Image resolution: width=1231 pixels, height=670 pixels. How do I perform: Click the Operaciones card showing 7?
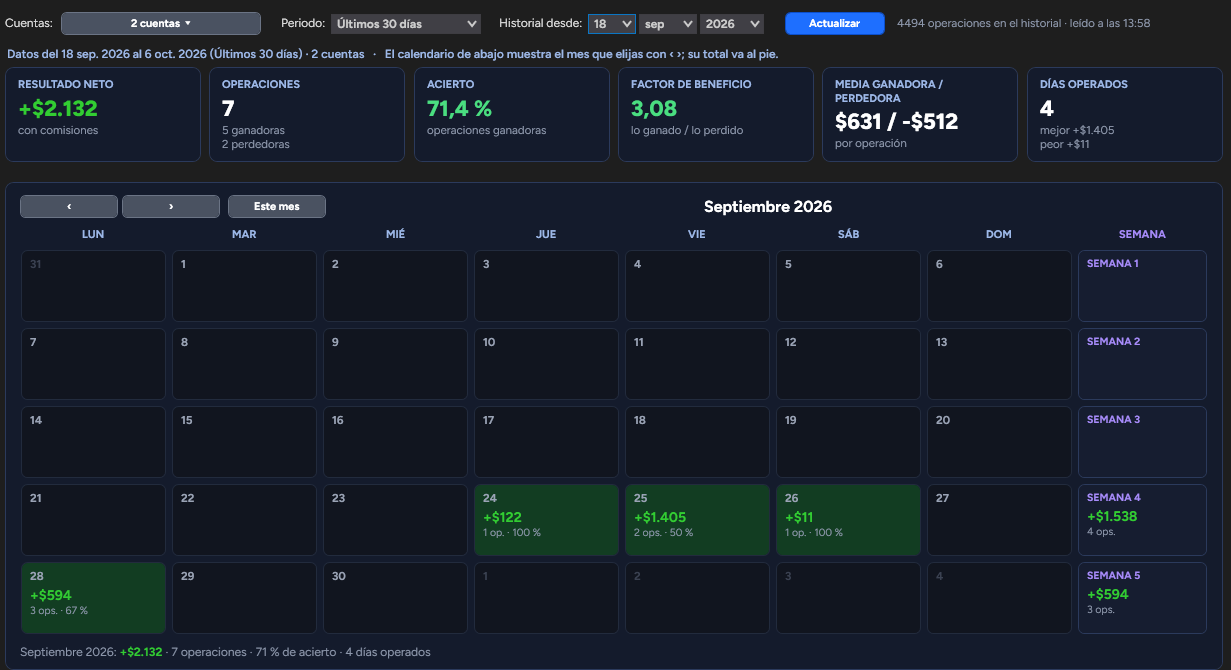tap(307, 114)
